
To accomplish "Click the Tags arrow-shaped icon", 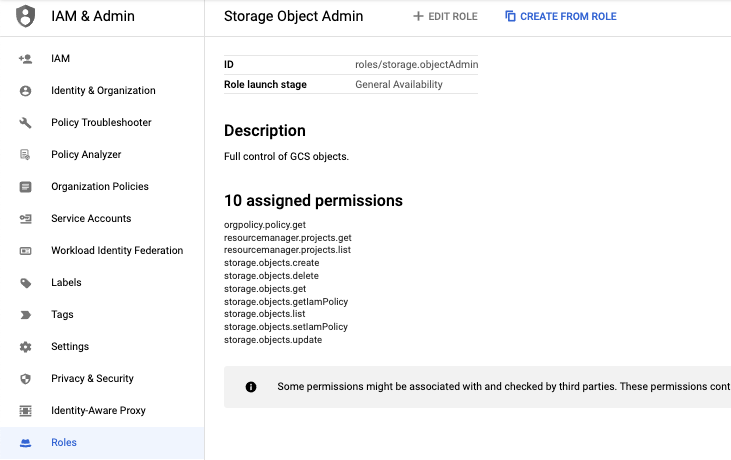I will 26,315.
